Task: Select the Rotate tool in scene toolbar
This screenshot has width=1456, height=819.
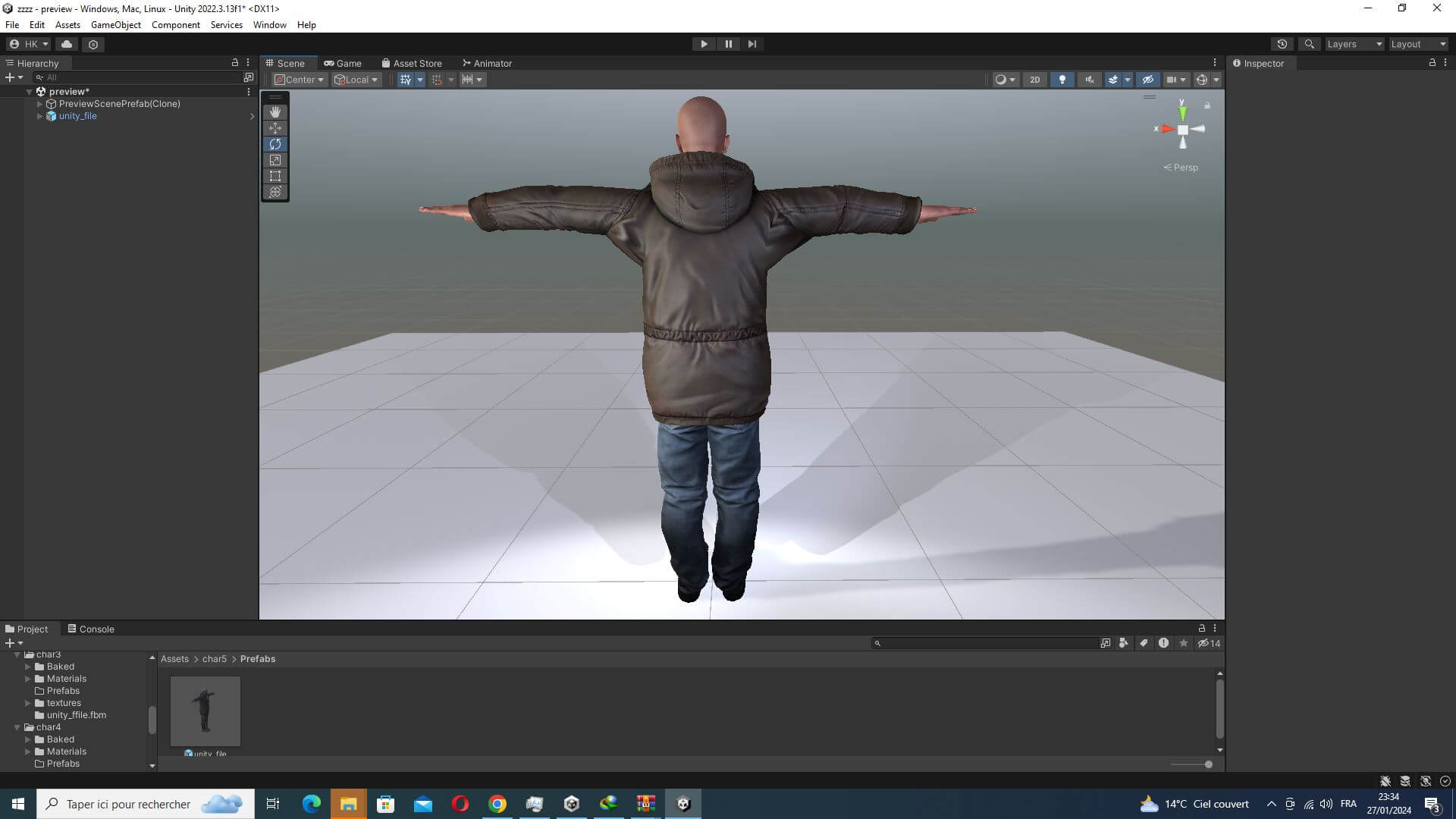Action: point(275,144)
